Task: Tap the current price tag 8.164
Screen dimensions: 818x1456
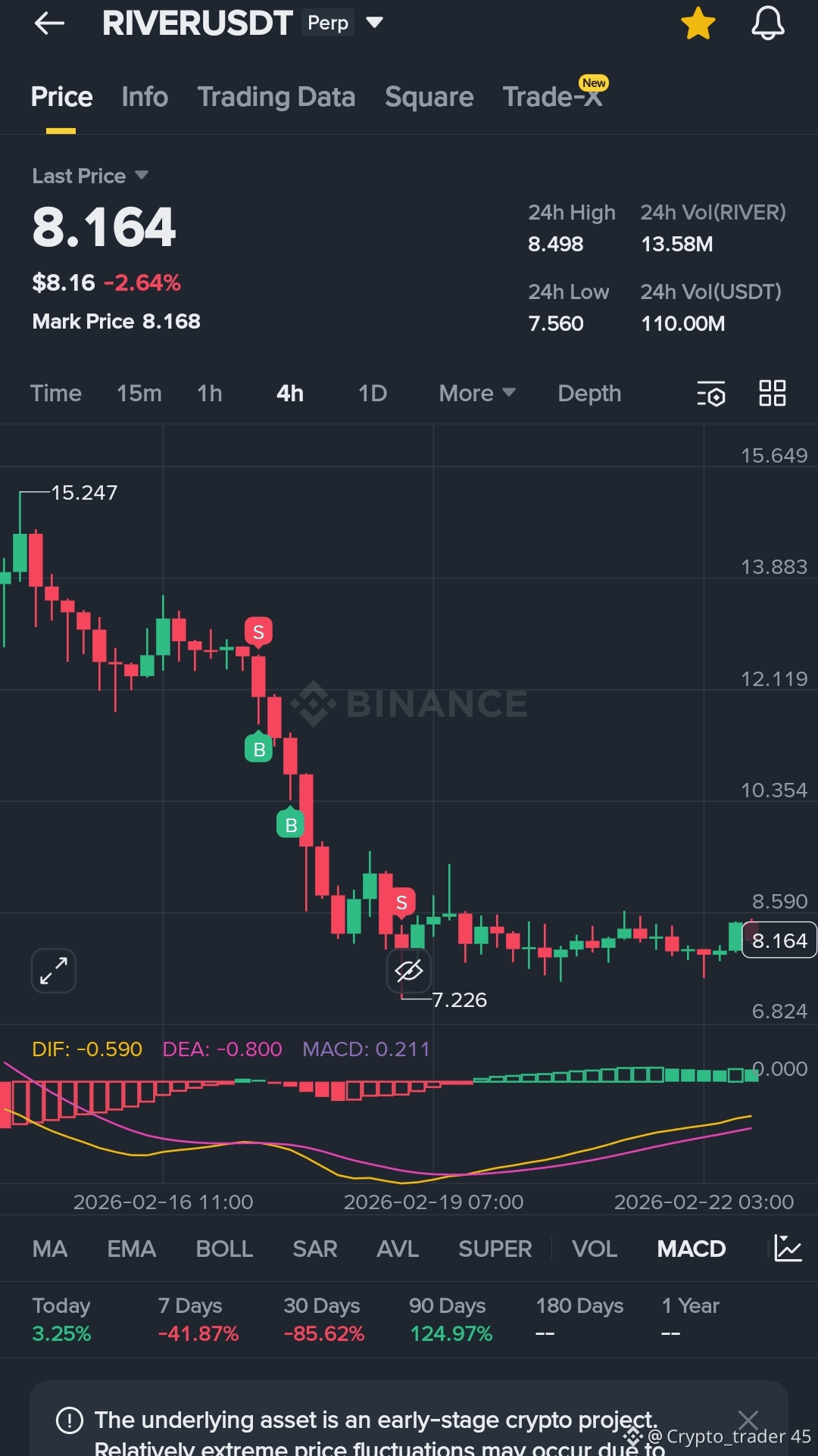Action: (779, 940)
